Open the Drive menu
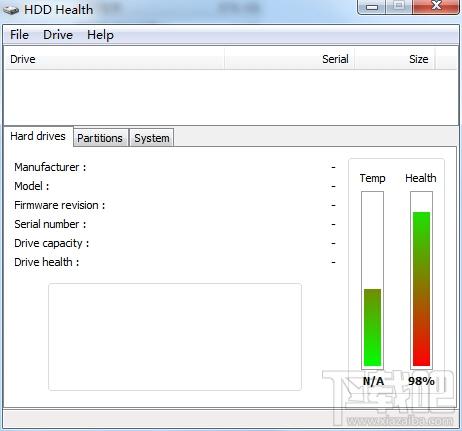Viewport: 462px width, 431px height. pos(58,35)
